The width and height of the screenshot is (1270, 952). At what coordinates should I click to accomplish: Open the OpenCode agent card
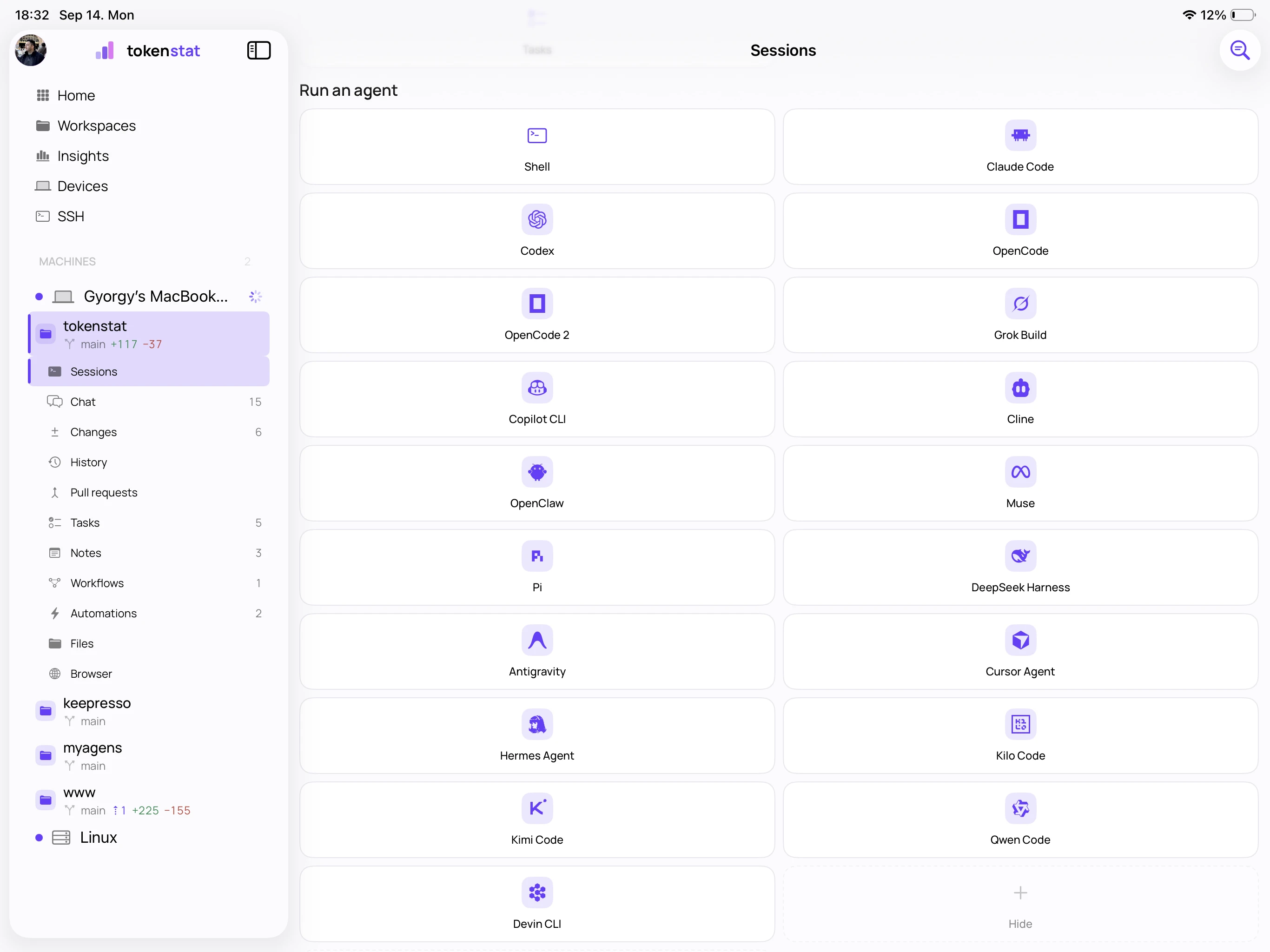[x=1020, y=231]
